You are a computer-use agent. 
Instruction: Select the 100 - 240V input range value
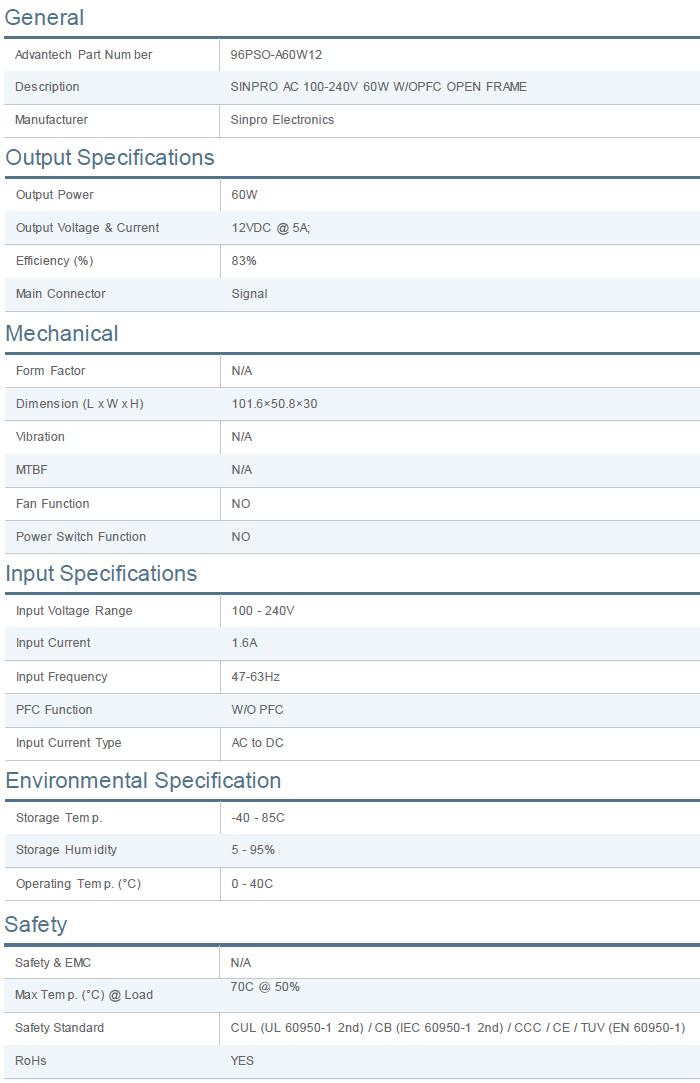pyautogui.click(x=263, y=611)
